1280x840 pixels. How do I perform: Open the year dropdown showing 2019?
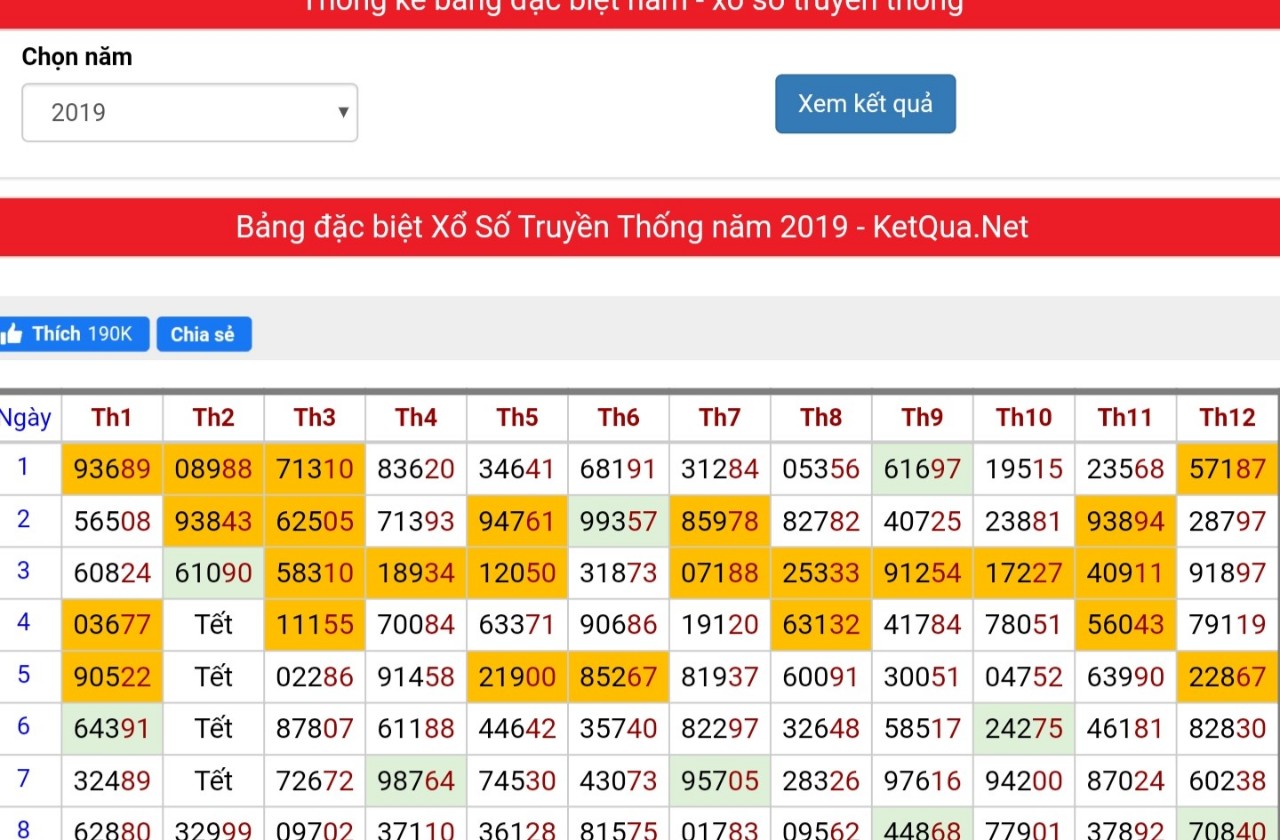[x=190, y=112]
